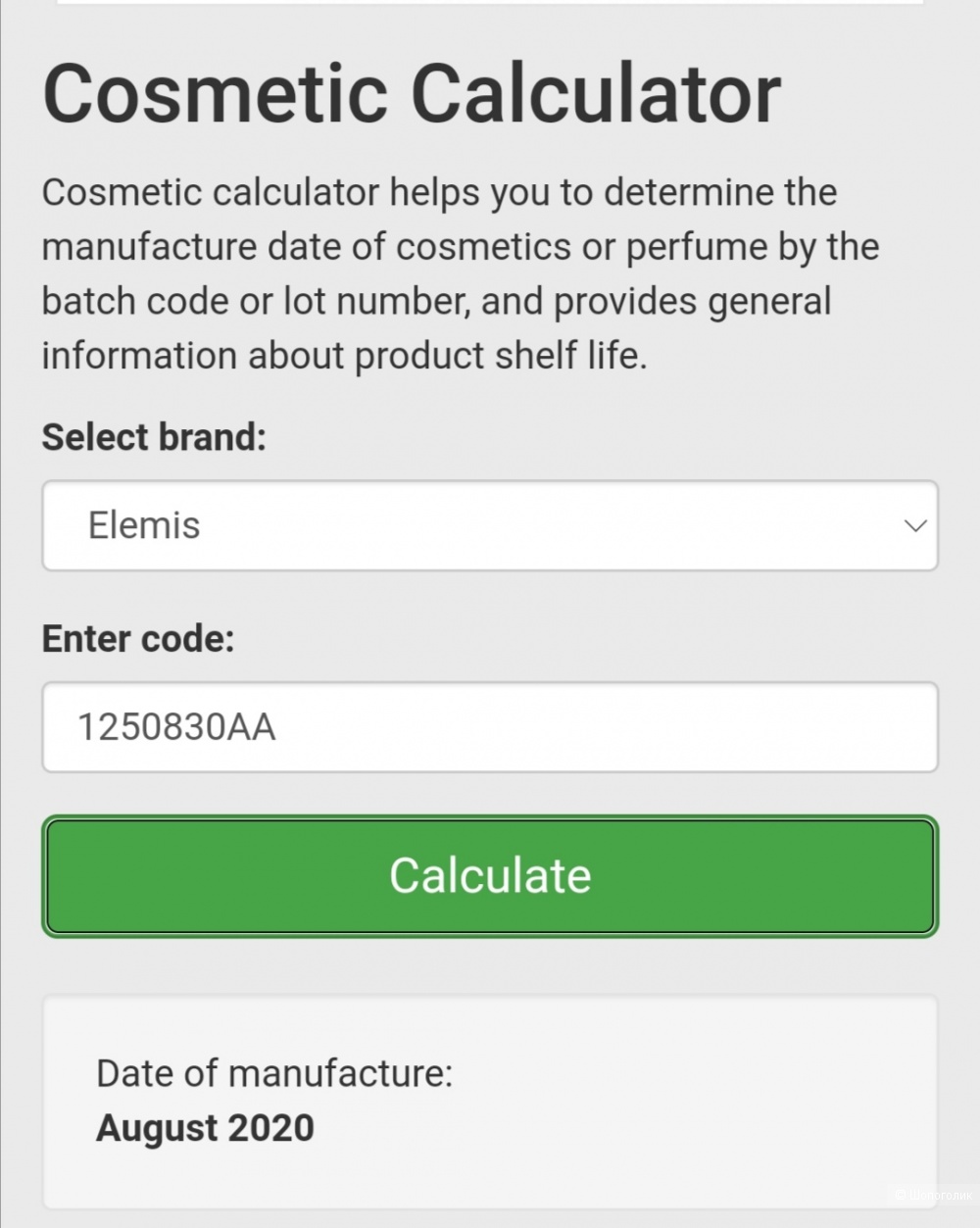Open the Select brand dropdown
980x1228 pixels.
(490, 525)
